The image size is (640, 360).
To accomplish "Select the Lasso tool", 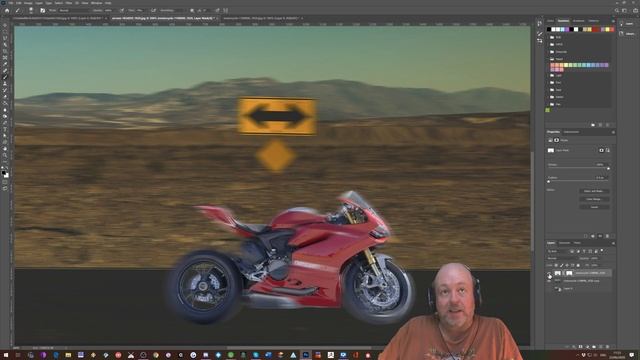I will point(5,38).
